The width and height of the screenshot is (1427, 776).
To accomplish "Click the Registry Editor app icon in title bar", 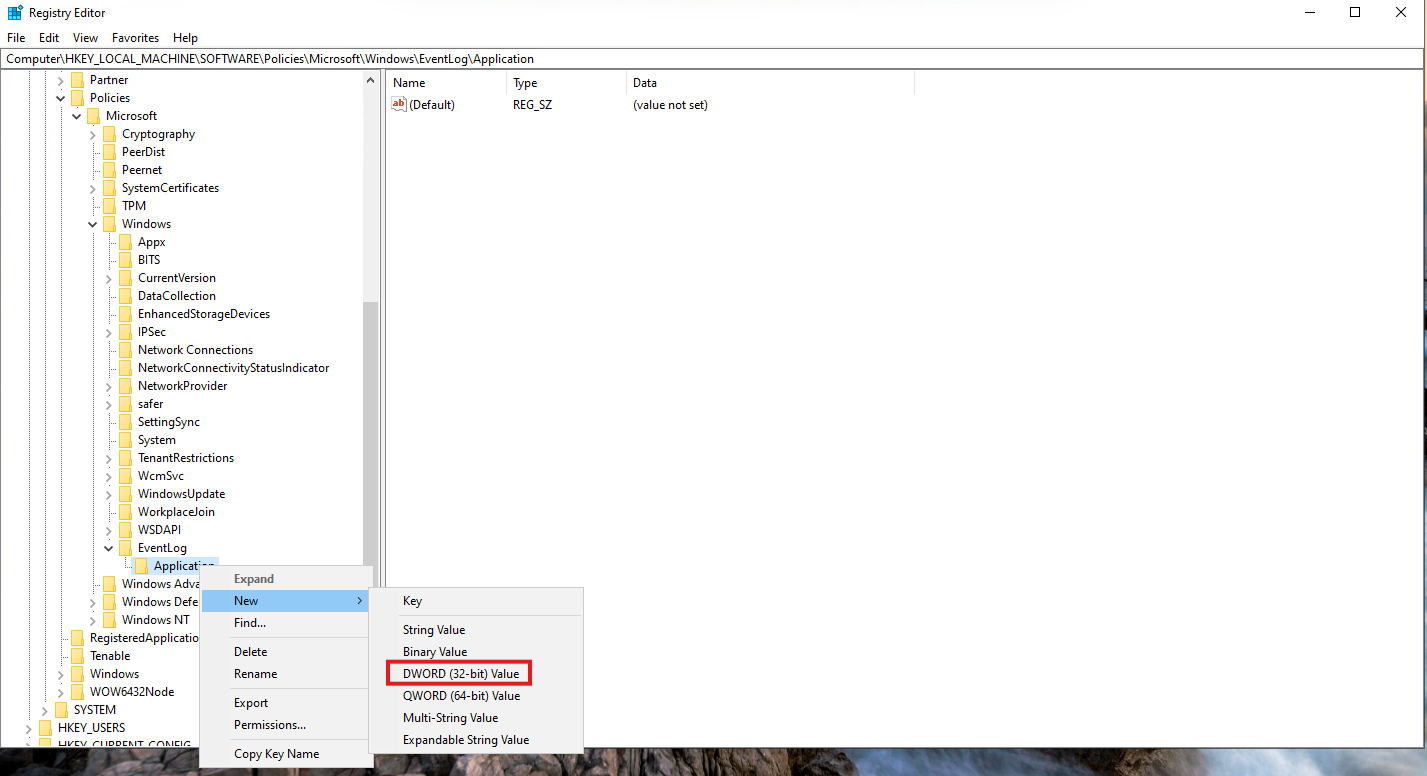I will coord(15,13).
